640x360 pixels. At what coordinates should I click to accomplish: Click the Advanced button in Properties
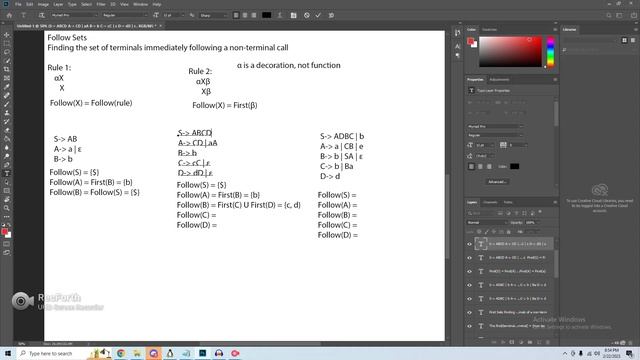[x=497, y=182]
